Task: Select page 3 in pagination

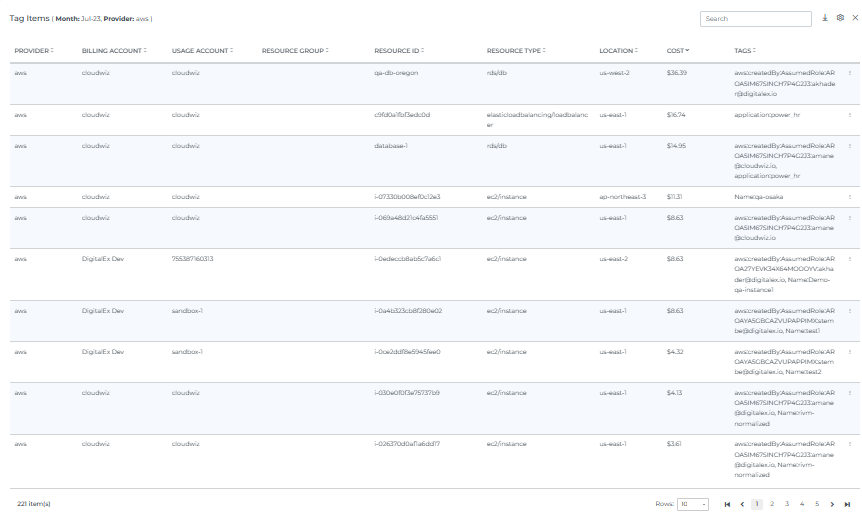Action: pos(787,504)
